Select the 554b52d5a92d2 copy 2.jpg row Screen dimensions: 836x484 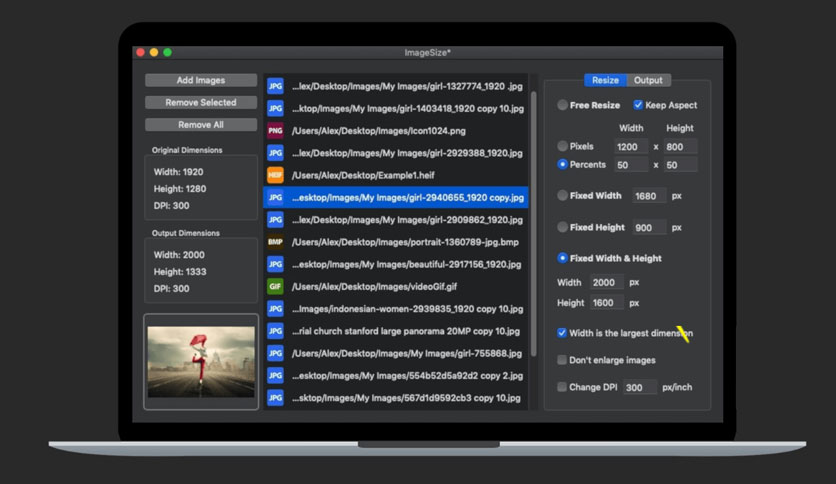(396, 376)
